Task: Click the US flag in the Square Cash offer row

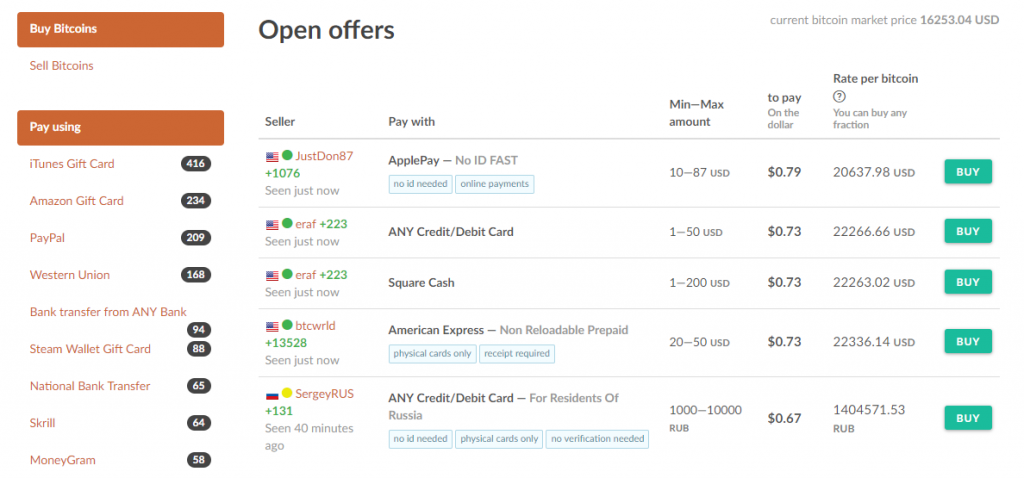Action: (x=272, y=276)
